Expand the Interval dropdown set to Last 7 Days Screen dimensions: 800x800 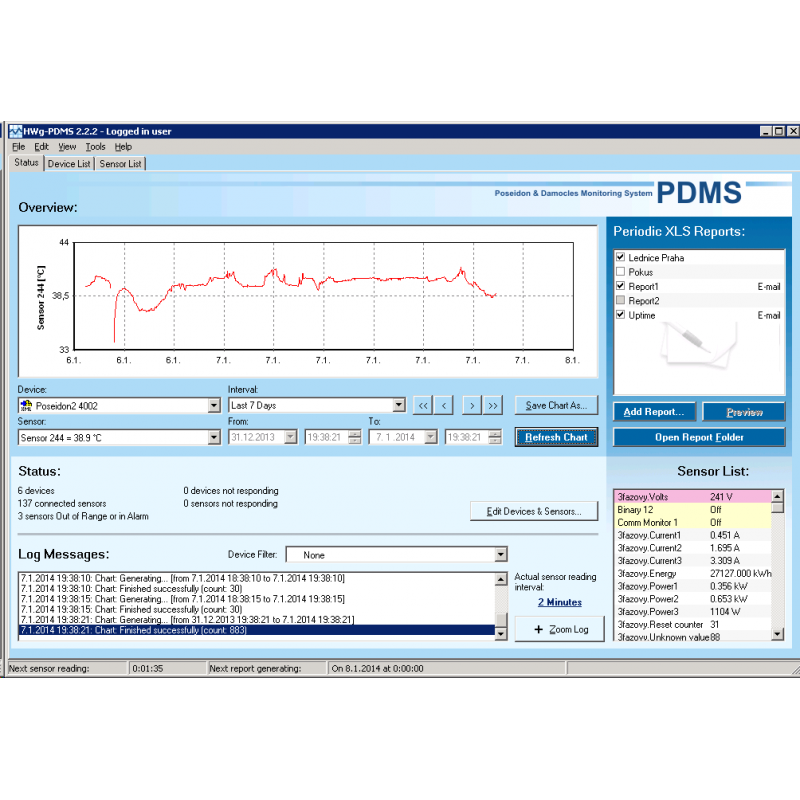click(399, 406)
